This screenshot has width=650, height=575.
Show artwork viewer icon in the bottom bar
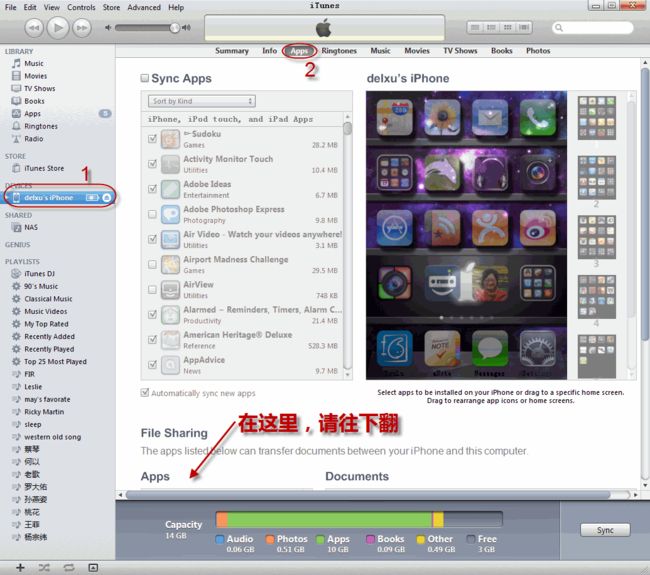tap(93, 568)
